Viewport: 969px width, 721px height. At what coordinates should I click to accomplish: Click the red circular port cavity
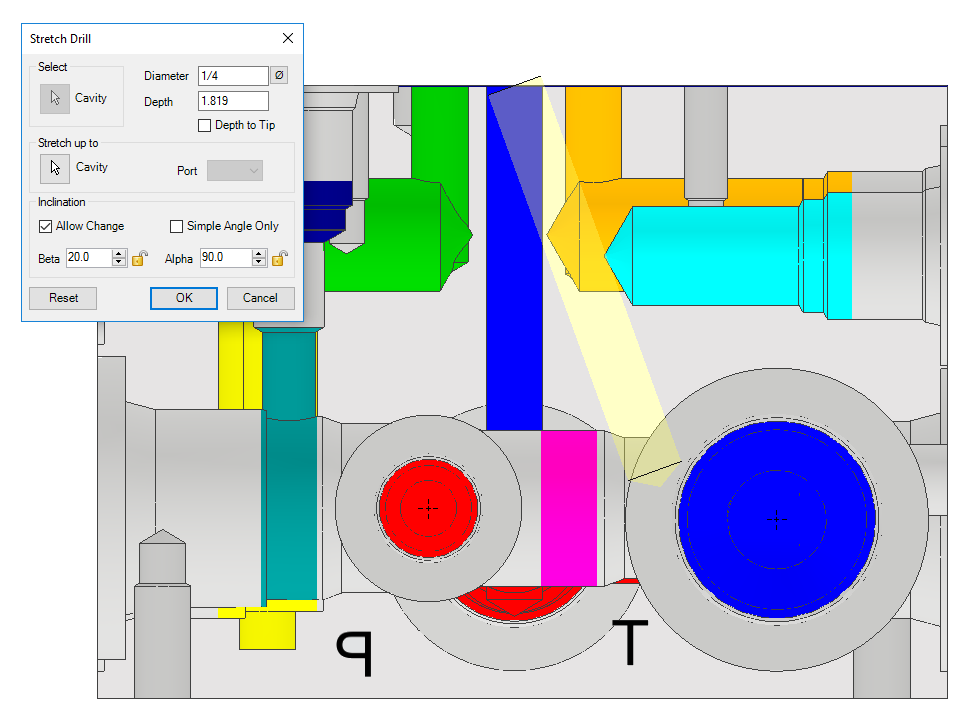428,508
